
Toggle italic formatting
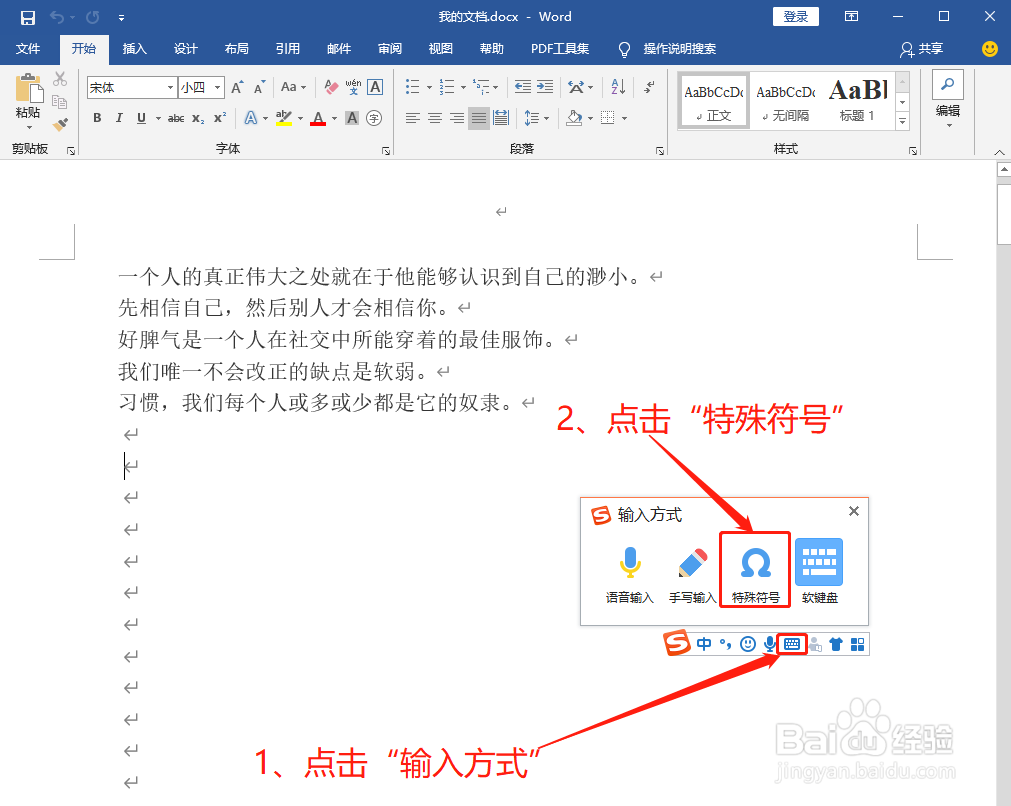tap(119, 118)
